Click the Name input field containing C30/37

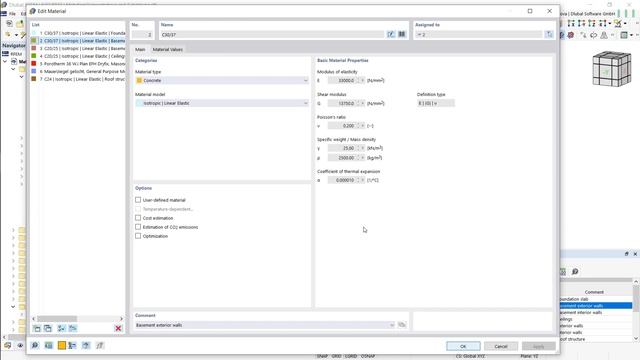[272, 35]
